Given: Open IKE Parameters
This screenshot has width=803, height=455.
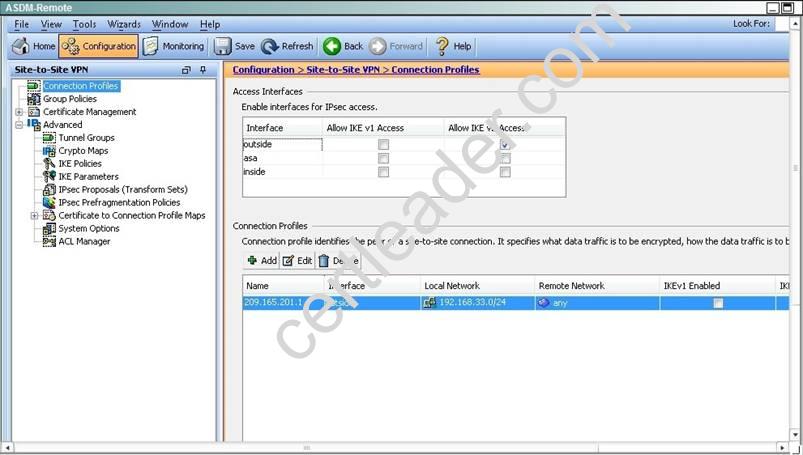Looking at the screenshot, I should point(89,176).
